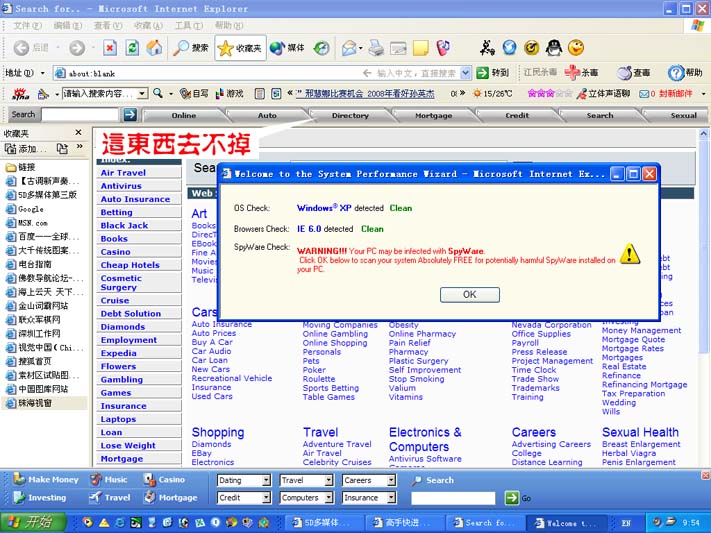Click the running figure toolbar icon
Screen dimensions: 711x533
tap(487, 47)
